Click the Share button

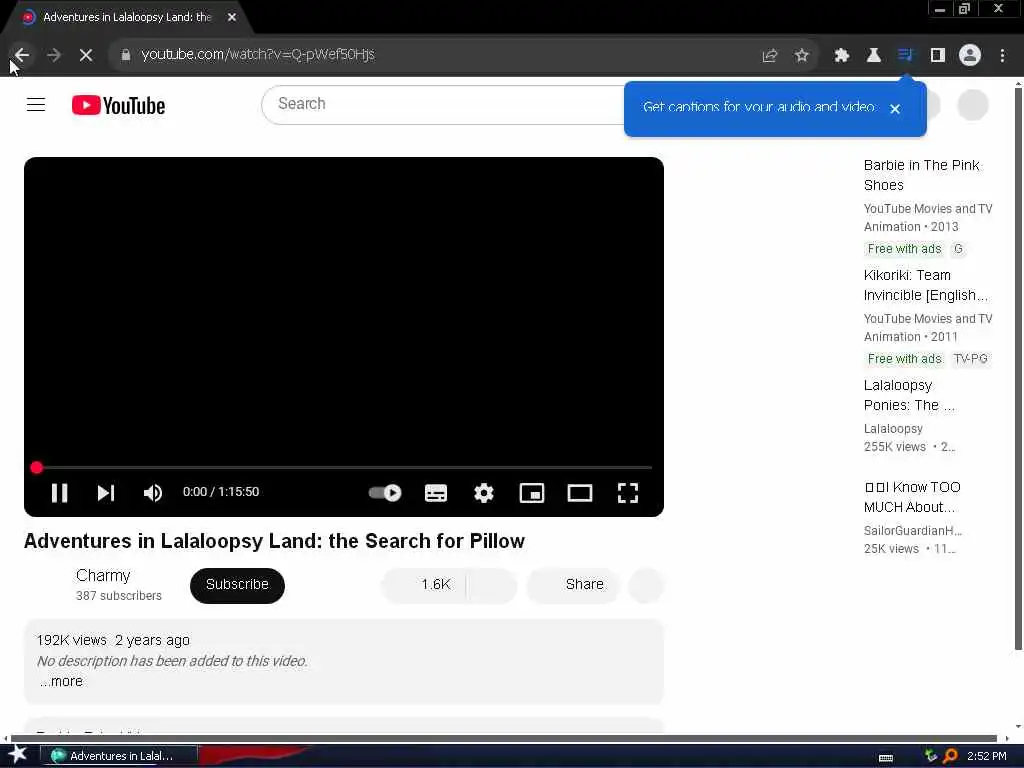pos(573,585)
